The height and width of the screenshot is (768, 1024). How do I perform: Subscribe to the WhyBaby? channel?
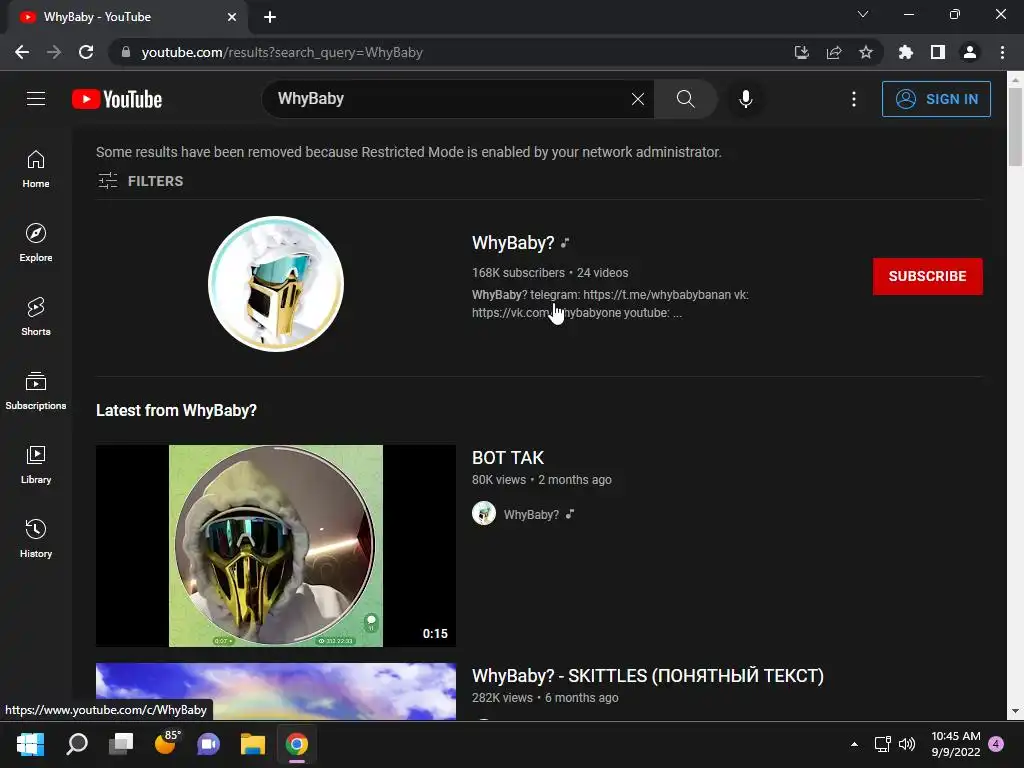tap(927, 276)
